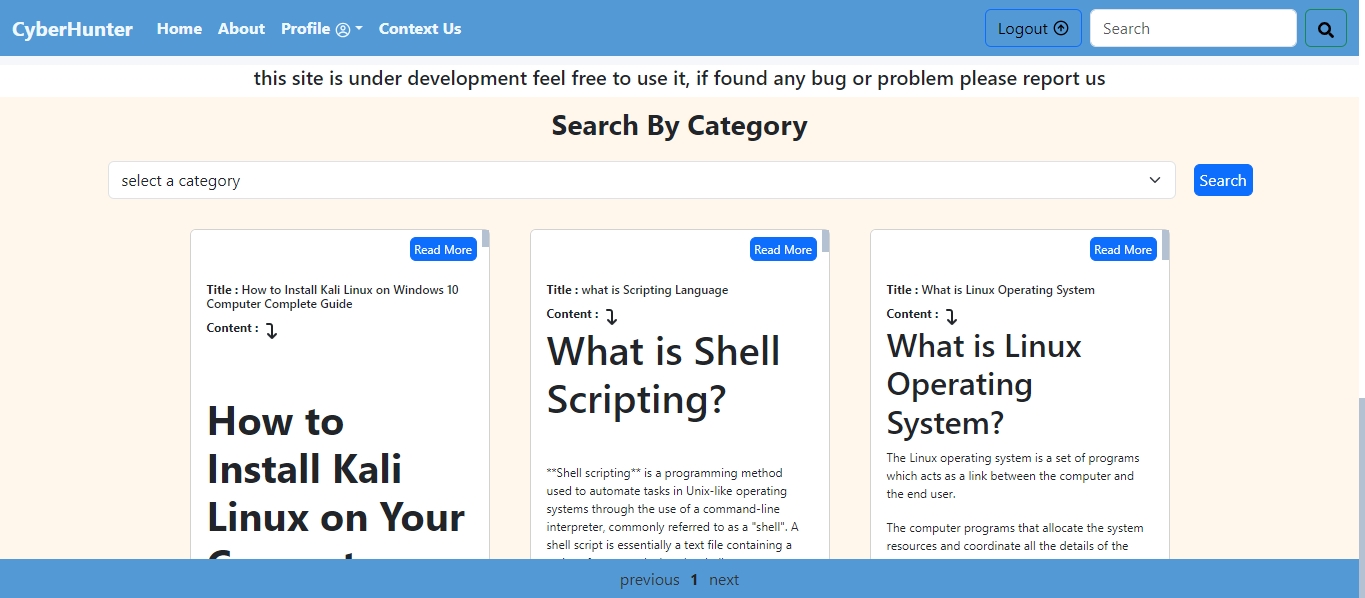Open the Context Us page
This screenshot has height=598, width=1365.
(x=420, y=28)
